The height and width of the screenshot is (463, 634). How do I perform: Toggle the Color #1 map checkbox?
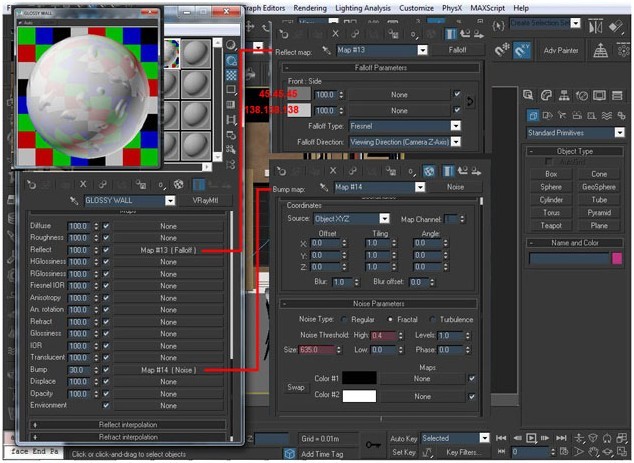(x=471, y=379)
